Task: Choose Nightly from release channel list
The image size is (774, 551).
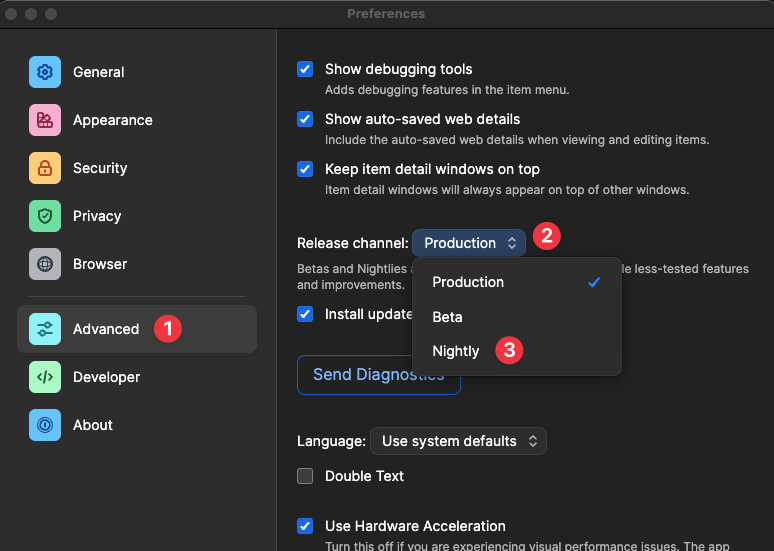Action: click(456, 351)
